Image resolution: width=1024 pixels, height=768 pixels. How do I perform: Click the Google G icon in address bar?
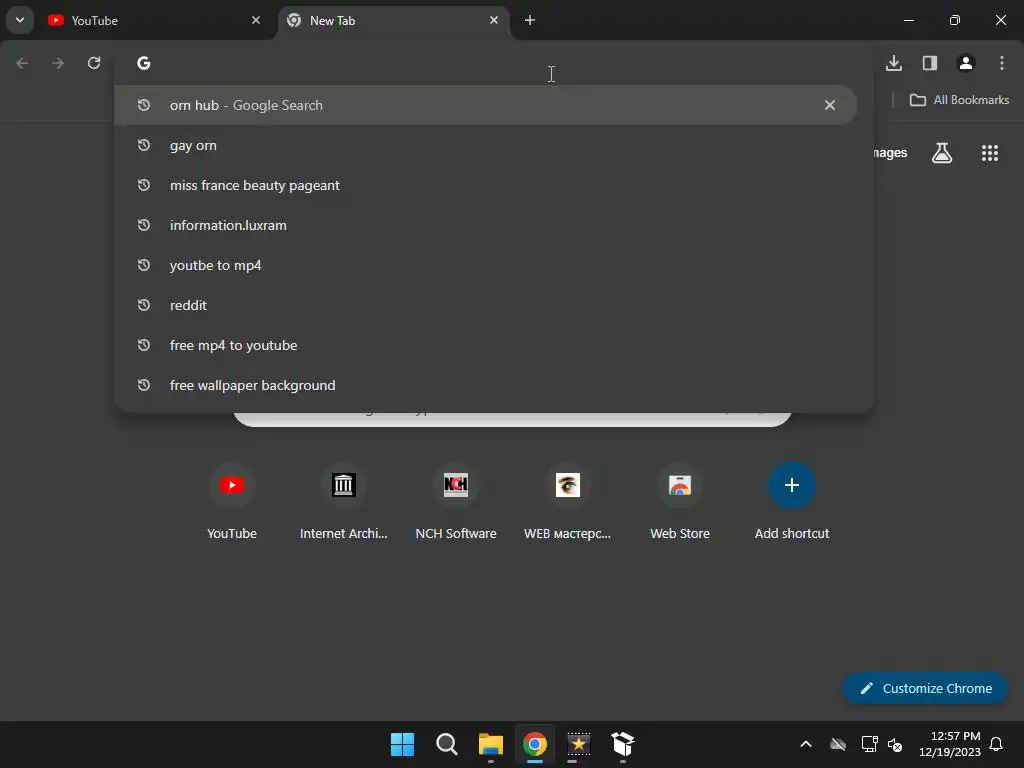pos(144,63)
